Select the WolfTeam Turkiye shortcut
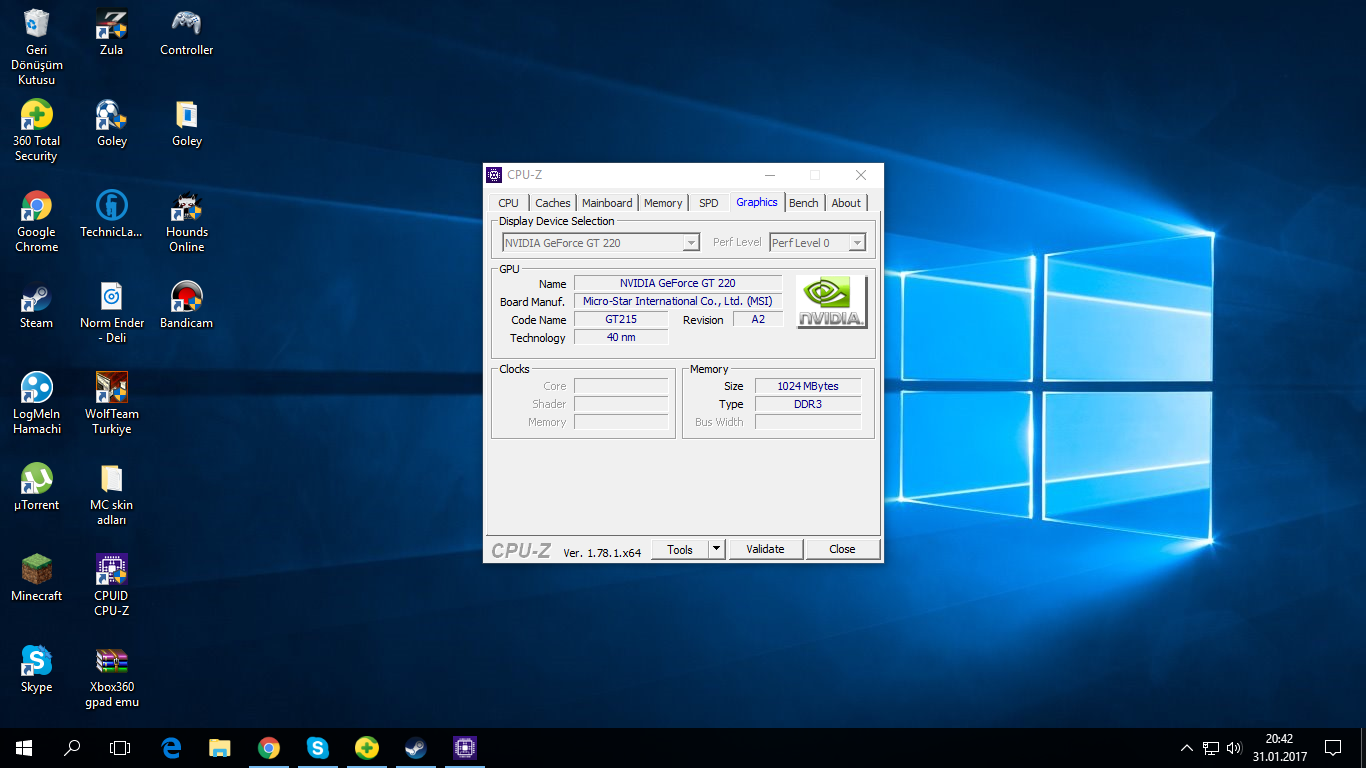 point(111,404)
